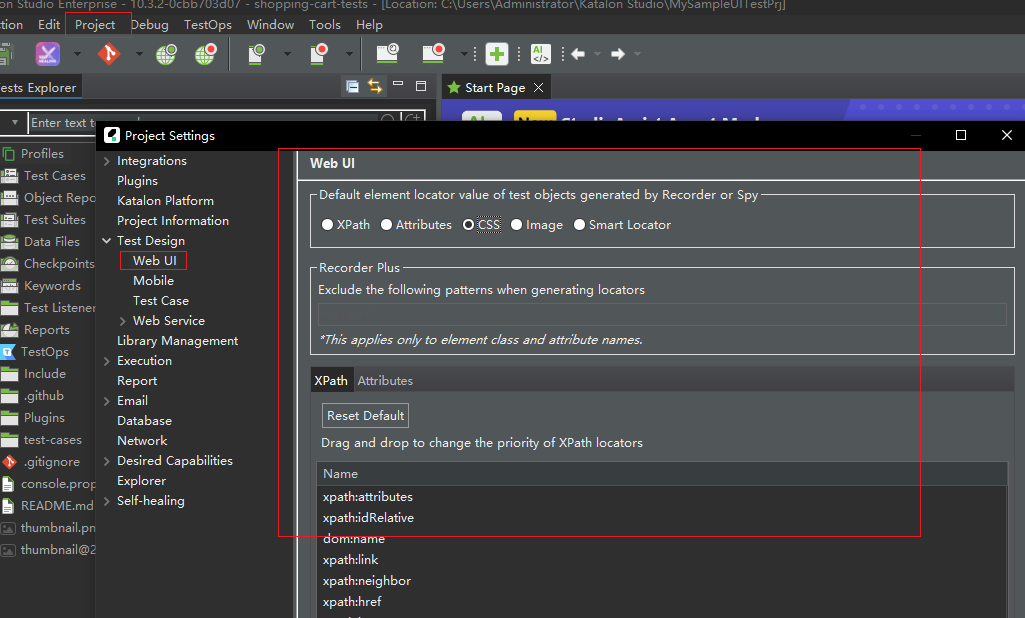
Task: Open the Debug menu
Action: click(x=150, y=25)
